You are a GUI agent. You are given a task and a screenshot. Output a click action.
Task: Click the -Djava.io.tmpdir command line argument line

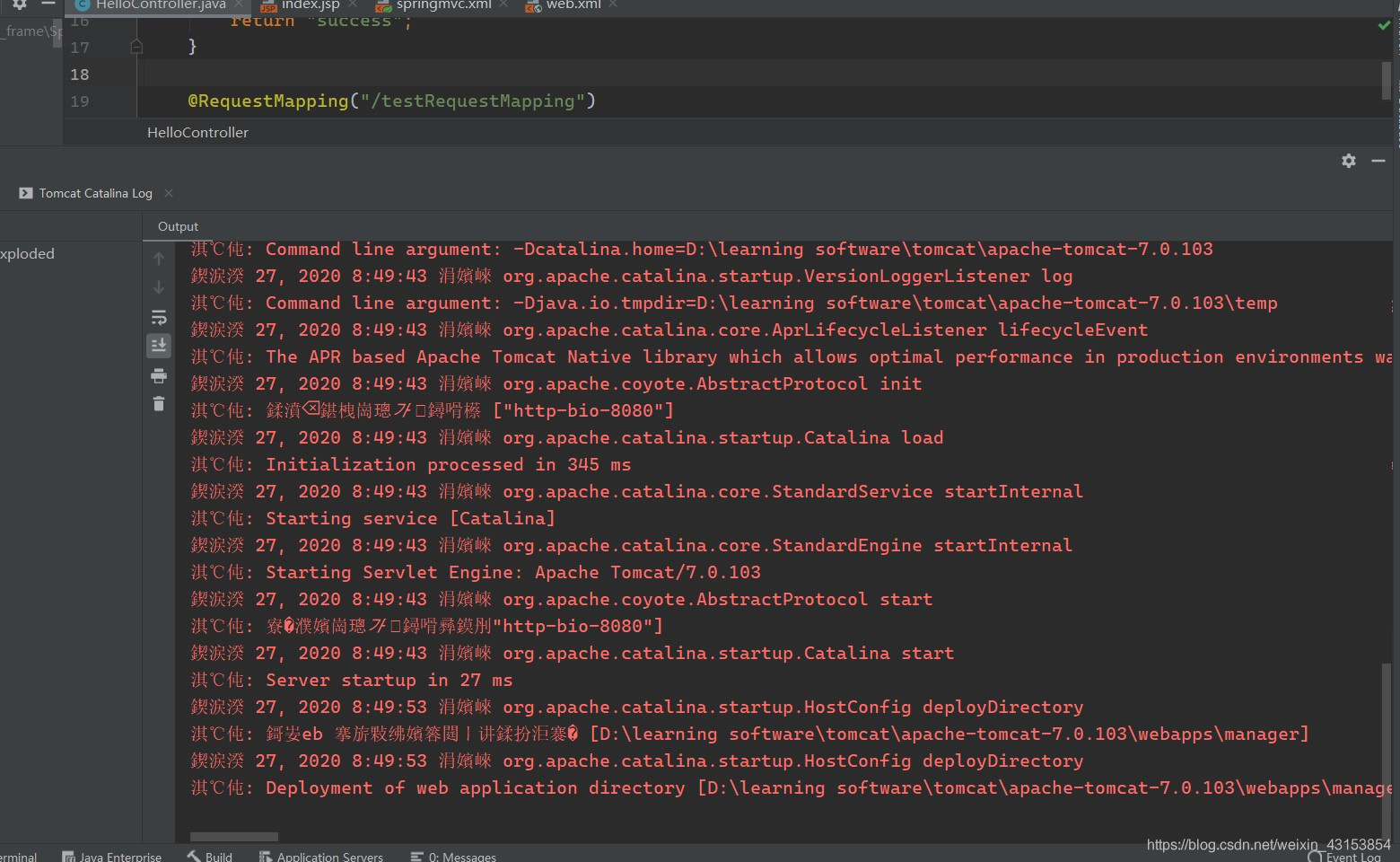click(x=734, y=303)
